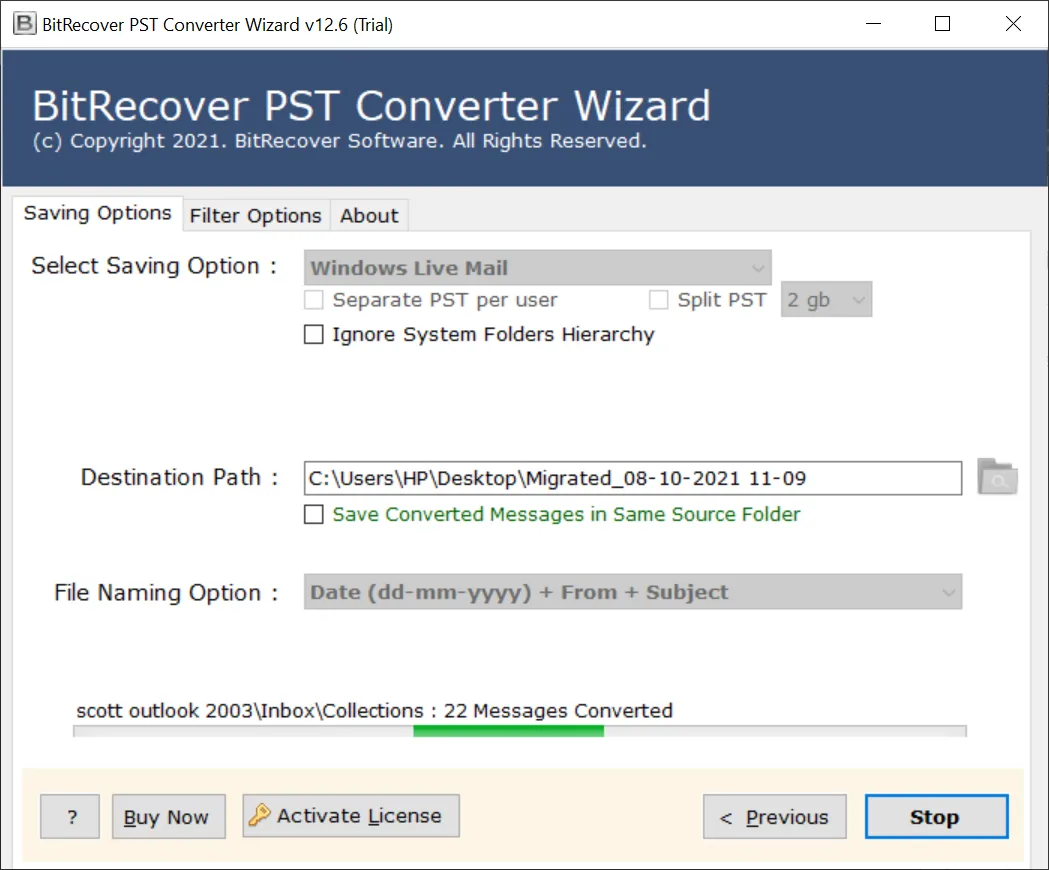
Task: Click the BitRecover app icon in title bar
Action: (25, 24)
